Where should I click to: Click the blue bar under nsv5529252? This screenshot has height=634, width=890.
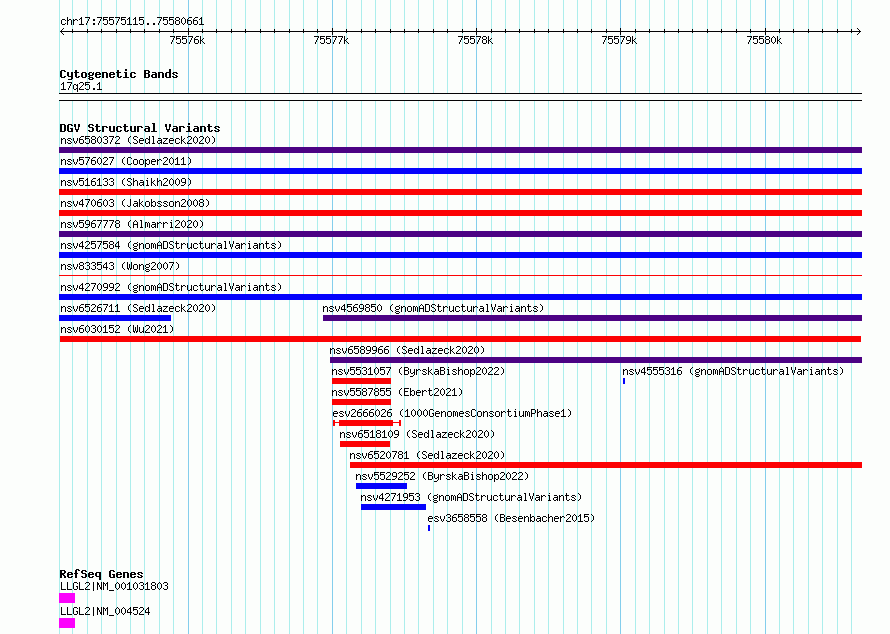[x=381, y=486]
